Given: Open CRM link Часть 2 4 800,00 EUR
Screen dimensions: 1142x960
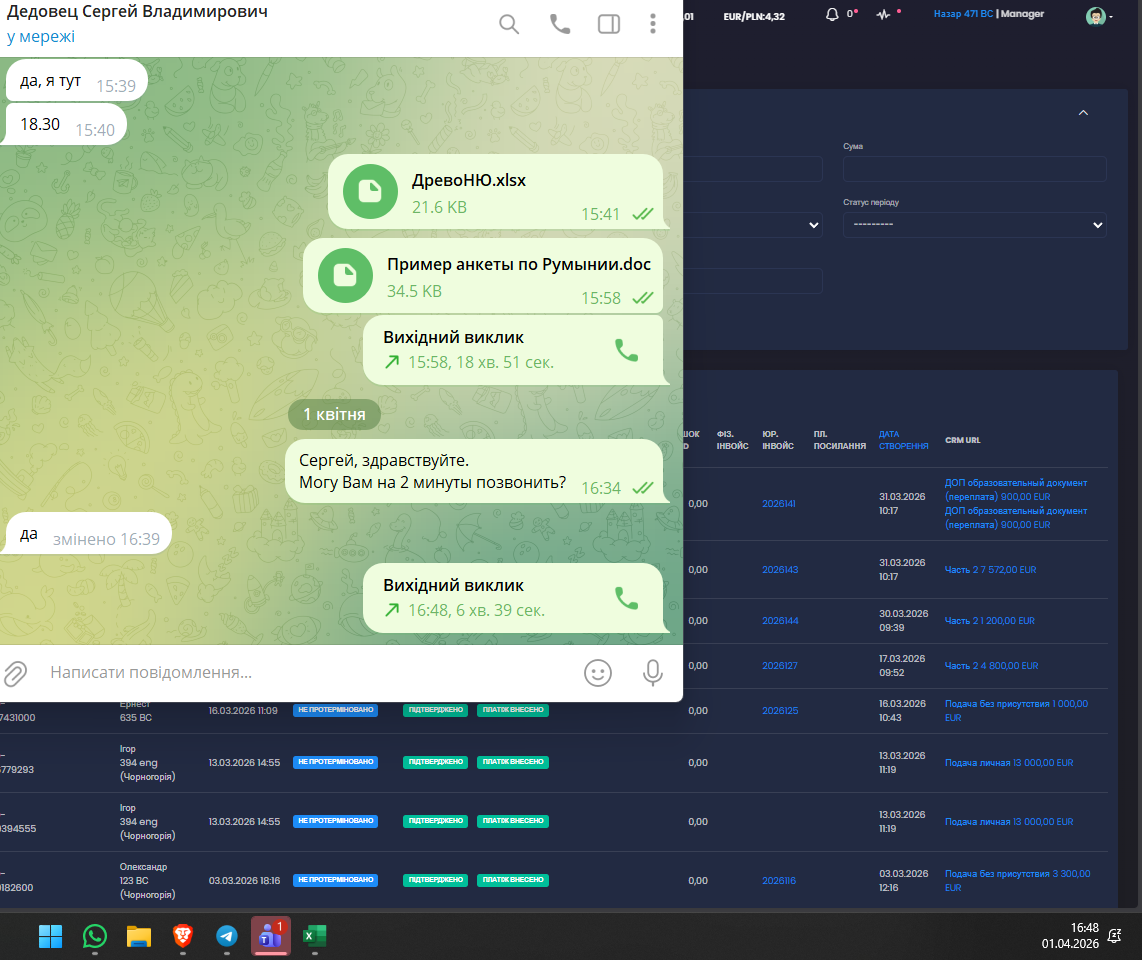Looking at the screenshot, I should click(991, 666).
